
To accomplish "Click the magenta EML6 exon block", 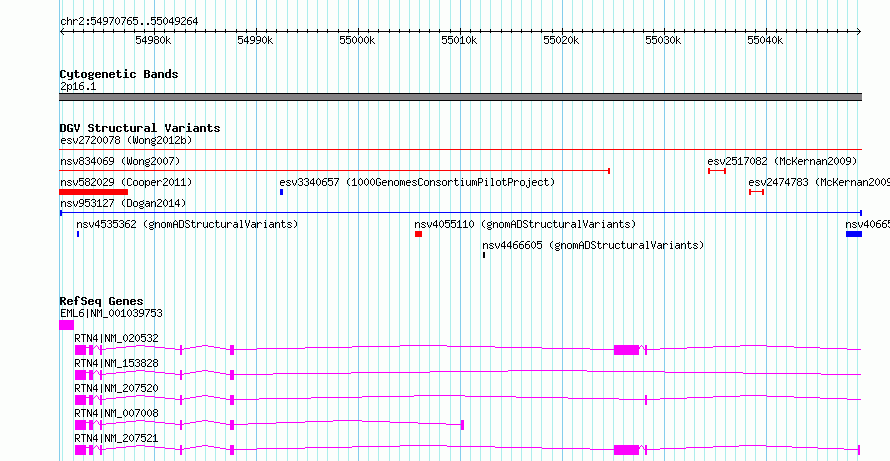I will (66, 325).
